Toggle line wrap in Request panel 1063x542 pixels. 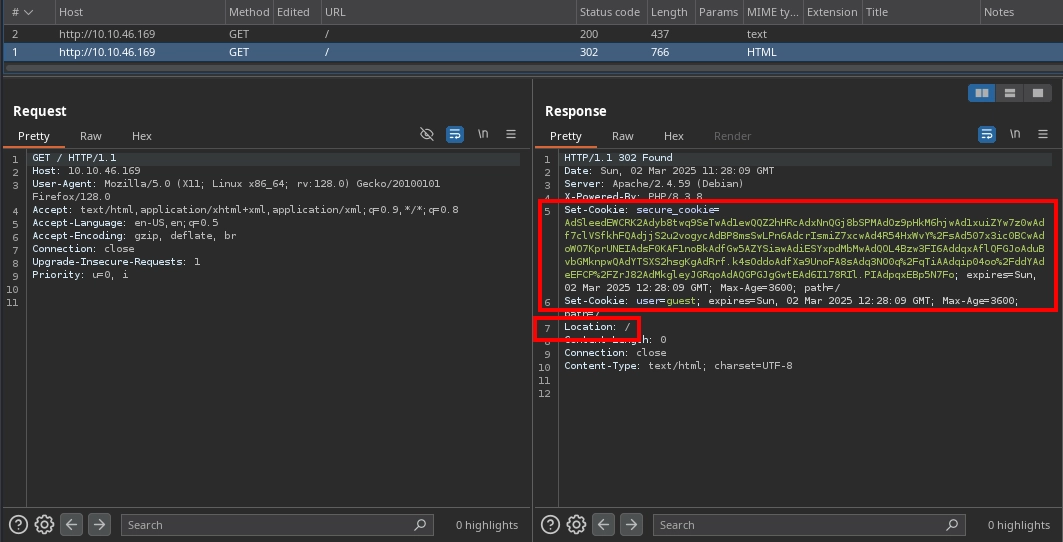click(x=455, y=134)
